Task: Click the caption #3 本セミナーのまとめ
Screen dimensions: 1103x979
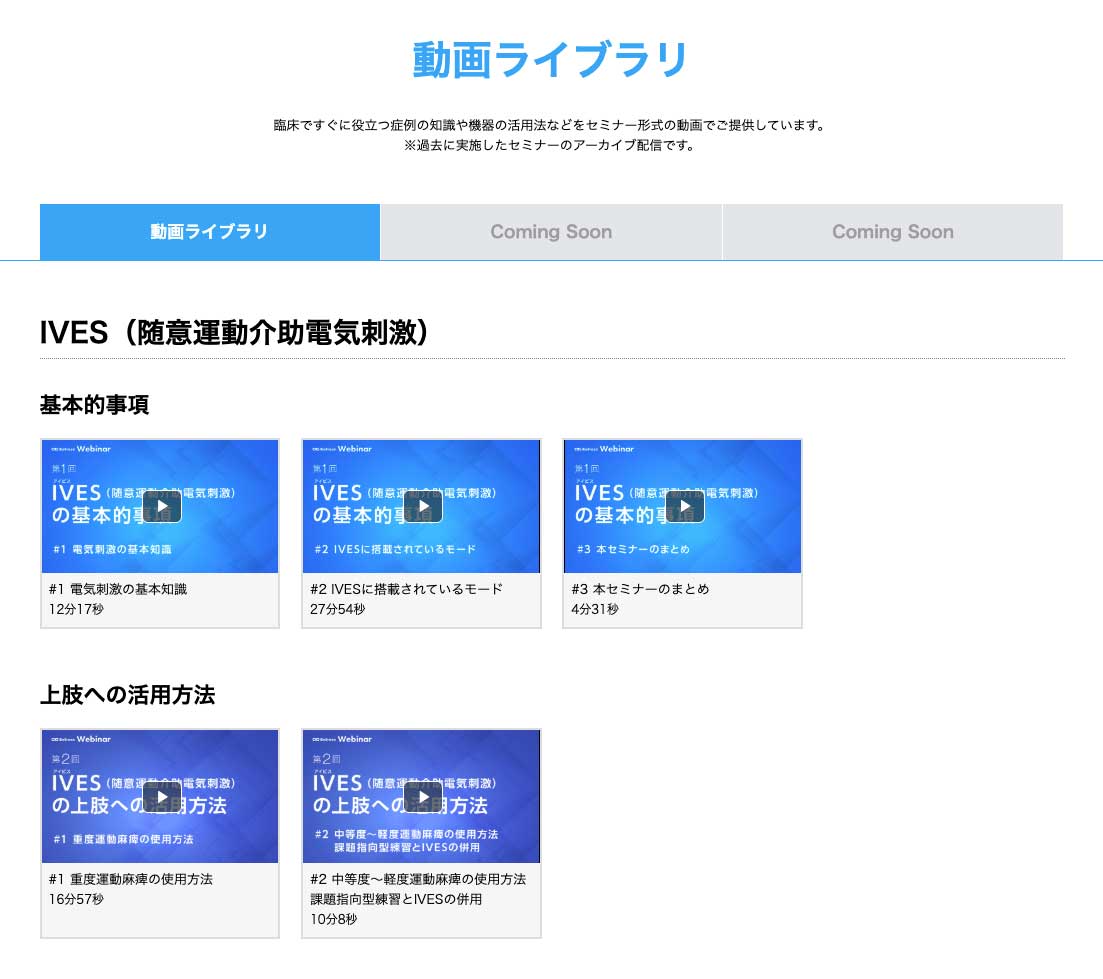Action: [x=640, y=589]
